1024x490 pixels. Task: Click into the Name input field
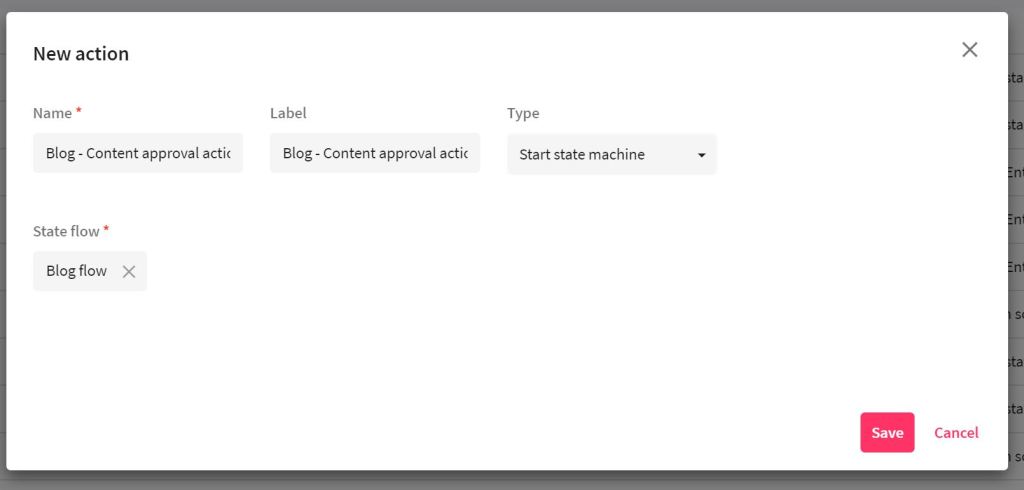pyautogui.click(x=138, y=153)
